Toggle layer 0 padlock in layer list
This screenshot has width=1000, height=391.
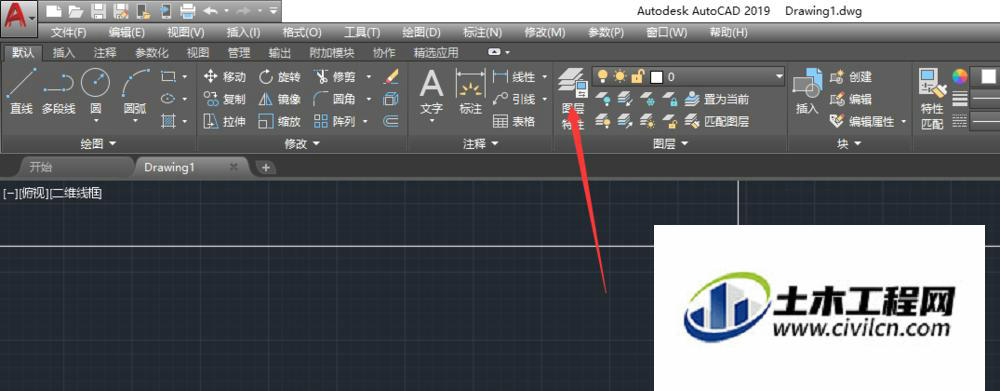pyautogui.click(x=637, y=77)
